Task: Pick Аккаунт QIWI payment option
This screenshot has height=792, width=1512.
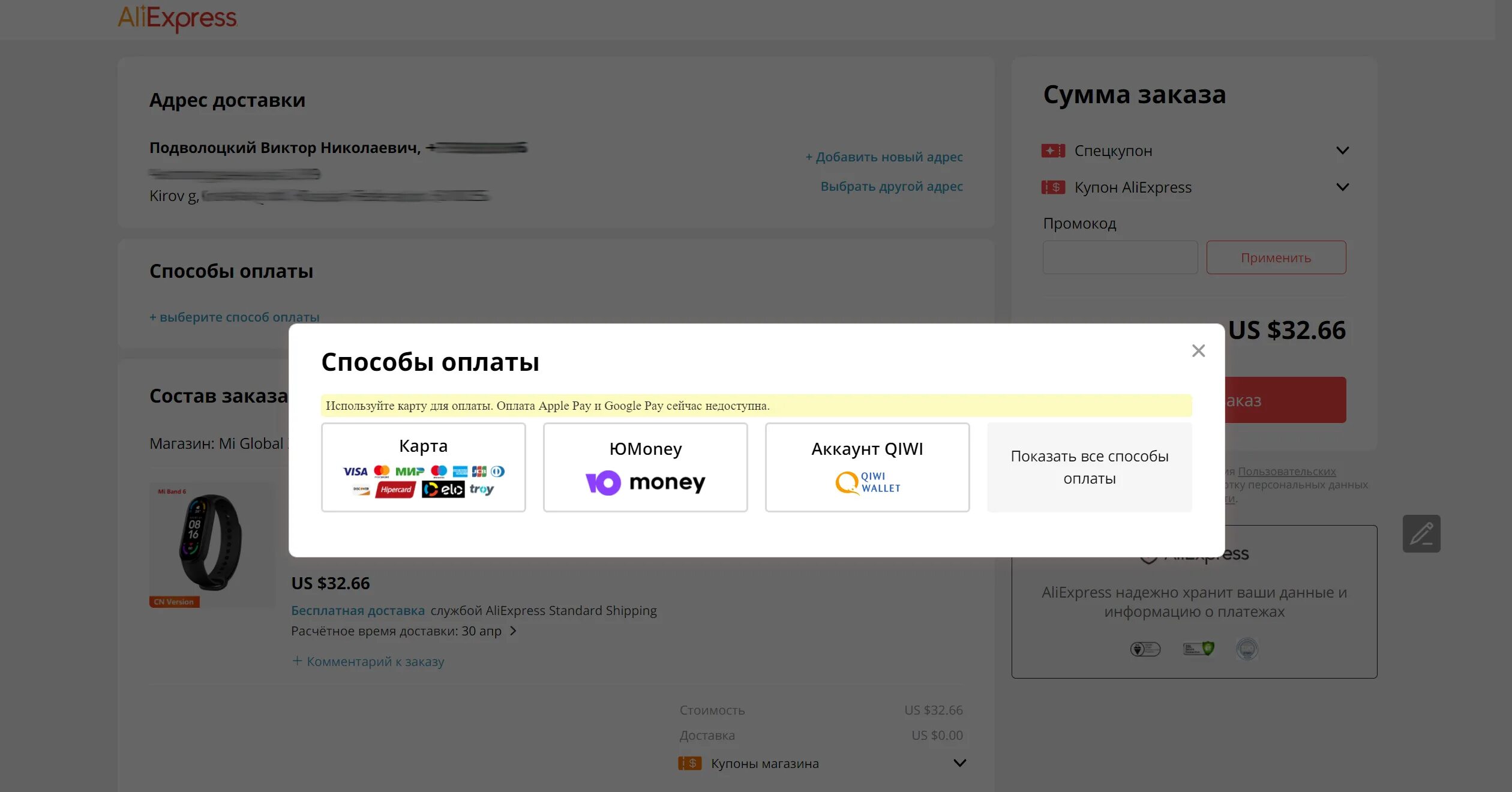Action: 867,467
